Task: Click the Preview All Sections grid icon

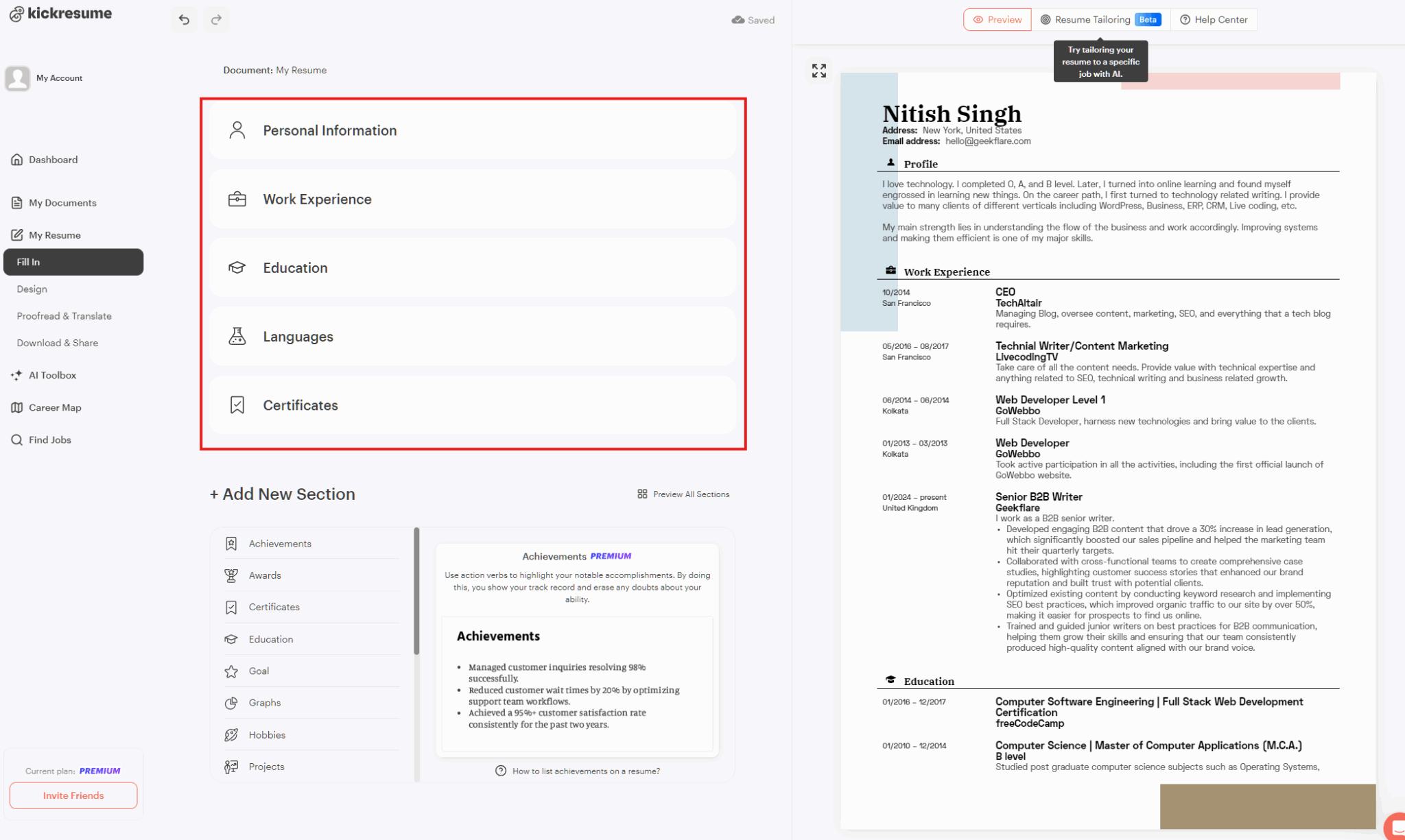Action: (x=642, y=494)
